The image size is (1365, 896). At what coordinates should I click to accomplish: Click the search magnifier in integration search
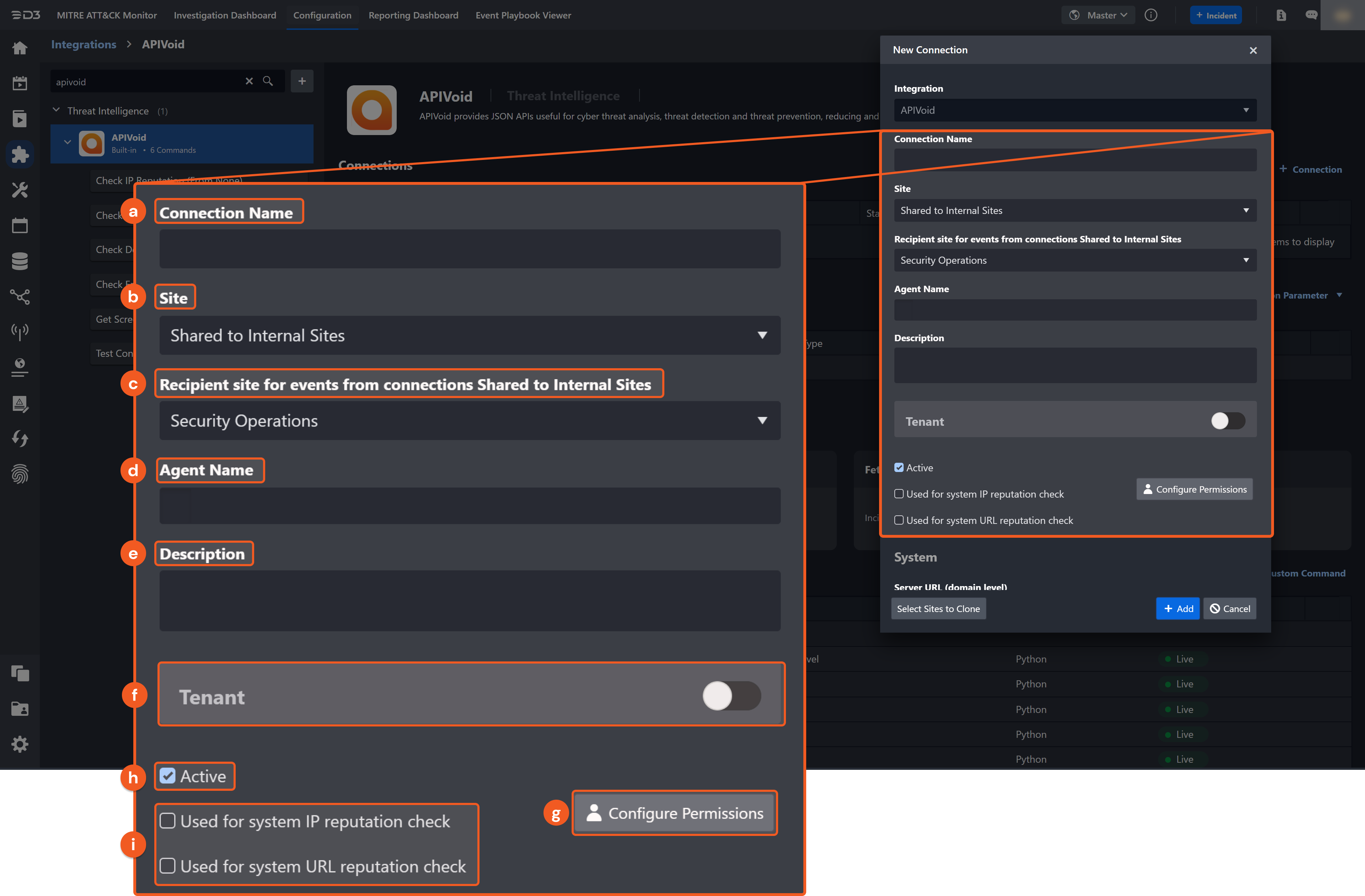268,81
